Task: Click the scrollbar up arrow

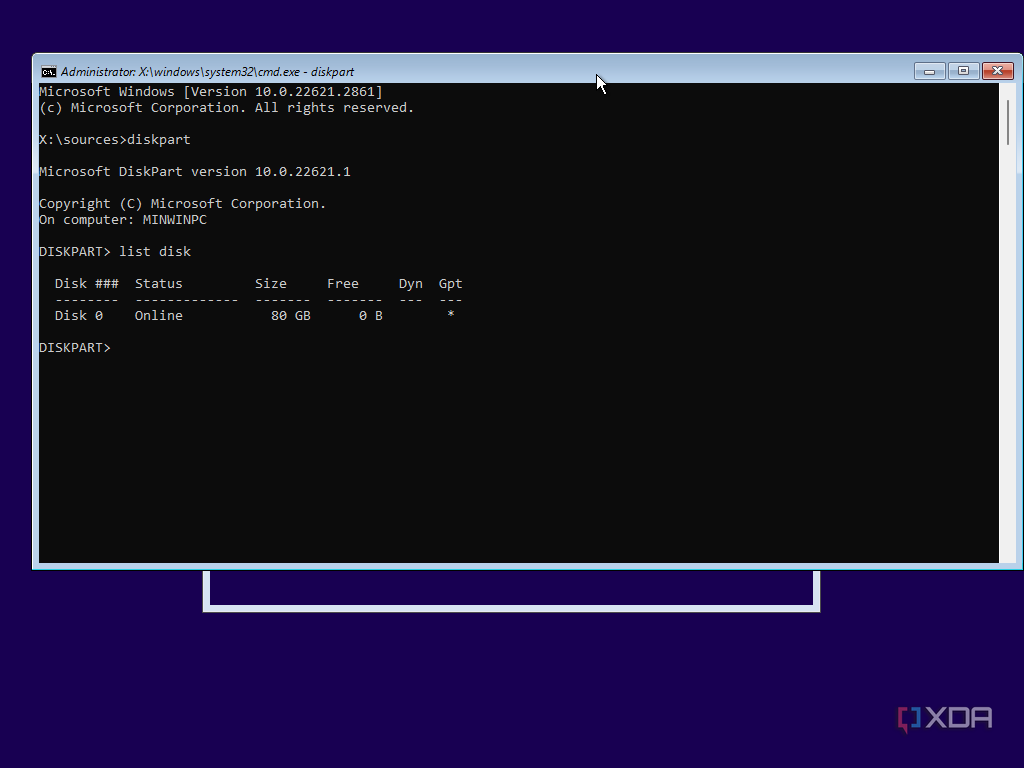Action: click(x=1007, y=90)
